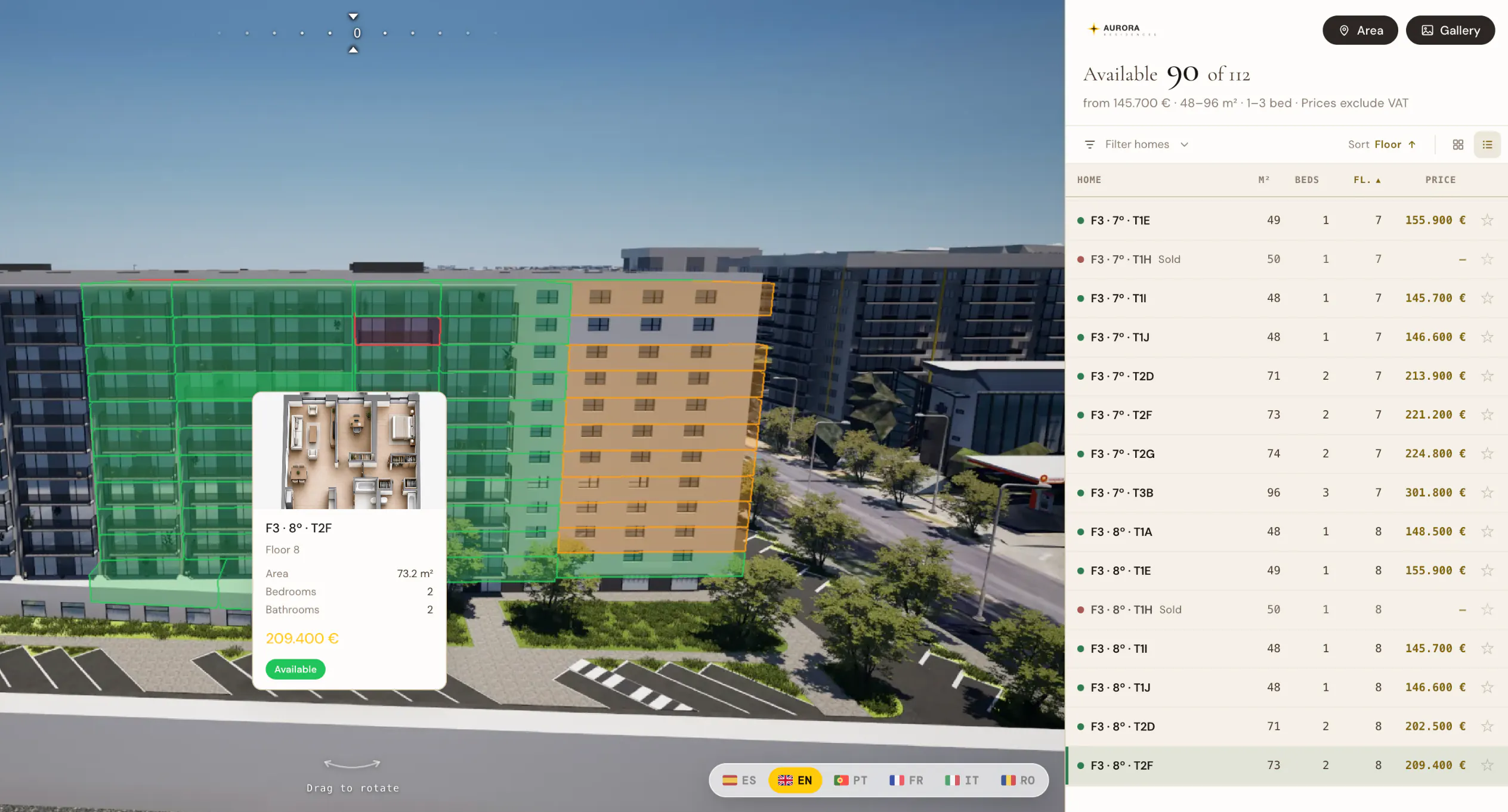Switch language to FR French
Screen dimensions: 1508x812
[x=906, y=780]
